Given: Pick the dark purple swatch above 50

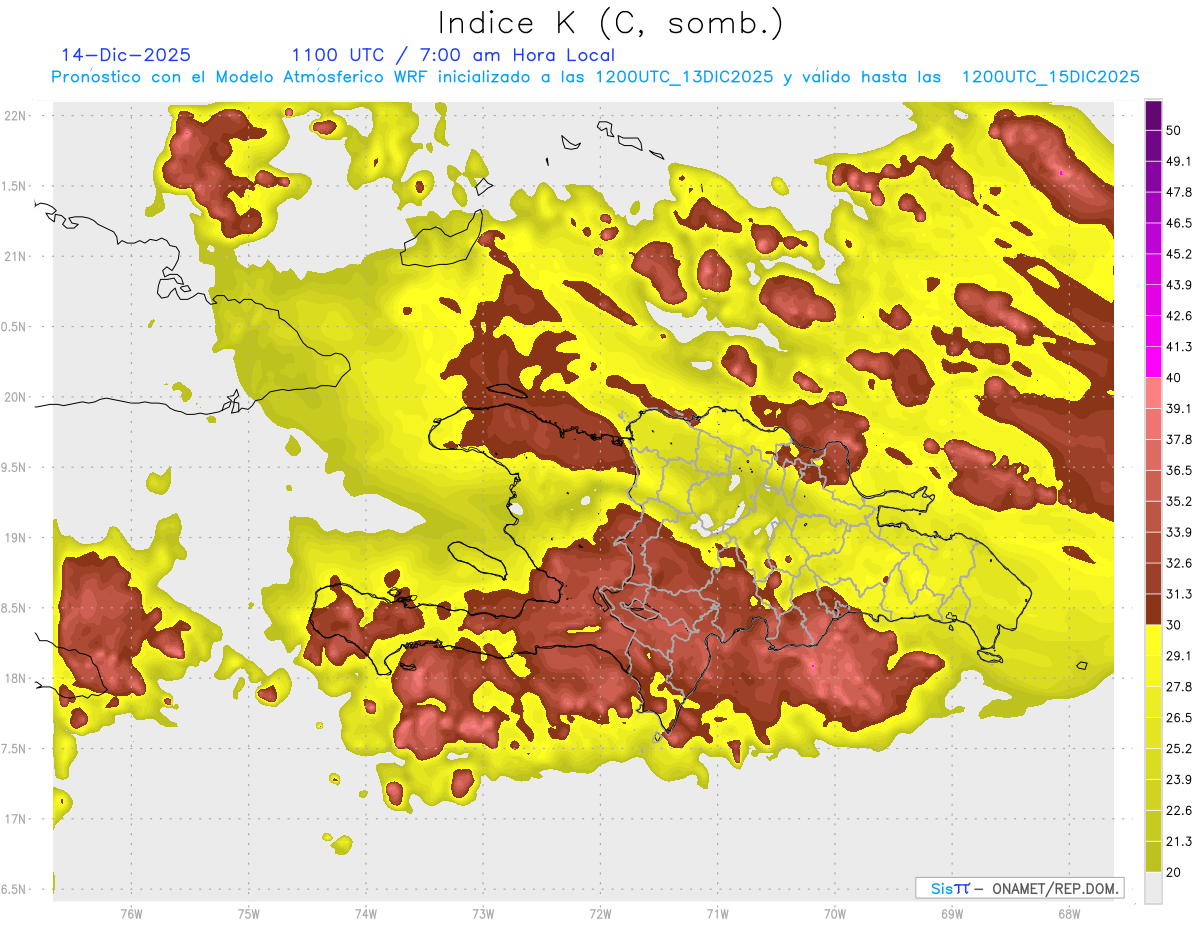Looking at the screenshot, I should tap(1153, 115).
